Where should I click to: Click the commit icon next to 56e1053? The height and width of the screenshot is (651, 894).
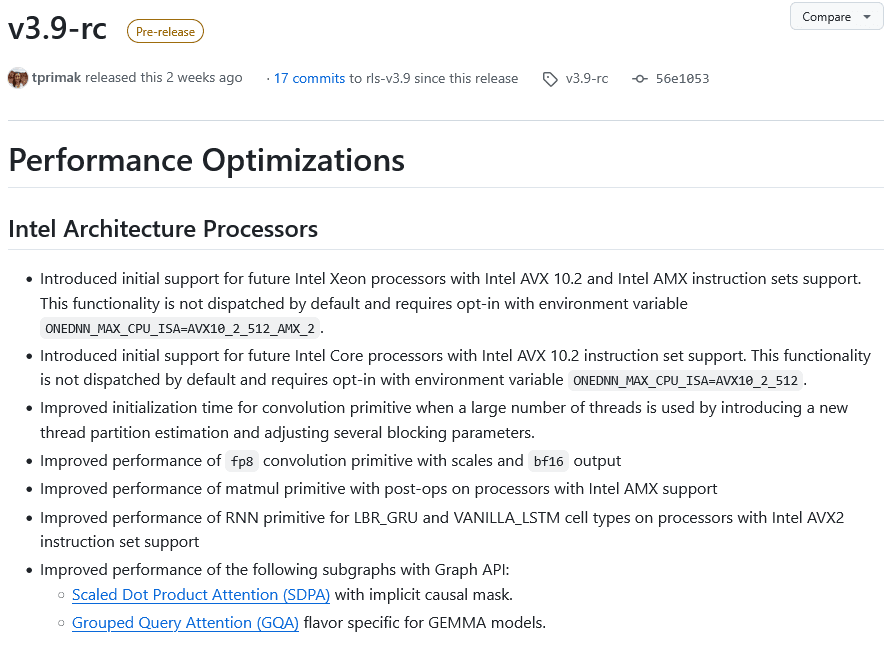(x=640, y=79)
